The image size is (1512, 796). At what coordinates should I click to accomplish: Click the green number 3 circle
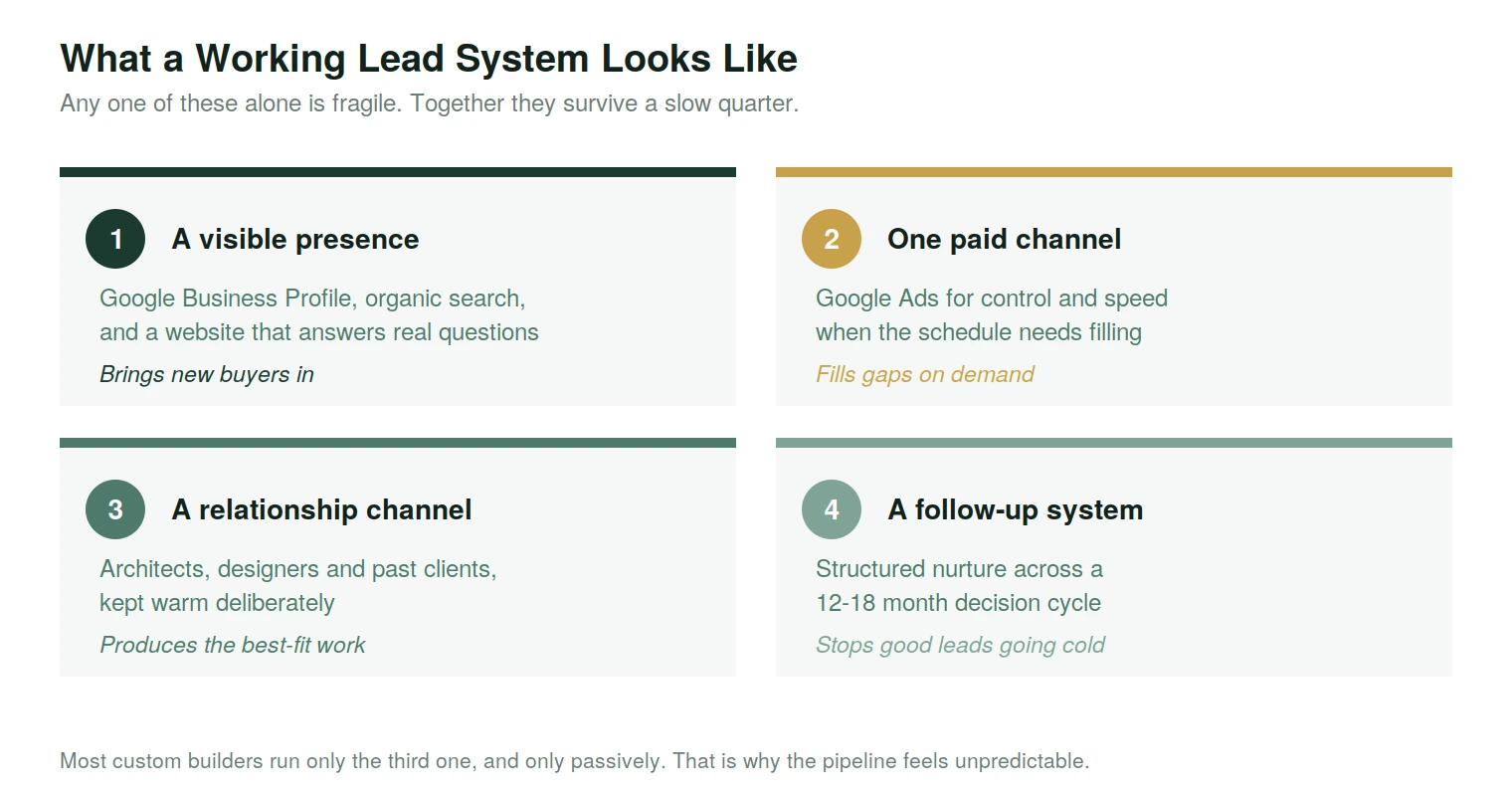pyautogui.click(x=115, y=509)
